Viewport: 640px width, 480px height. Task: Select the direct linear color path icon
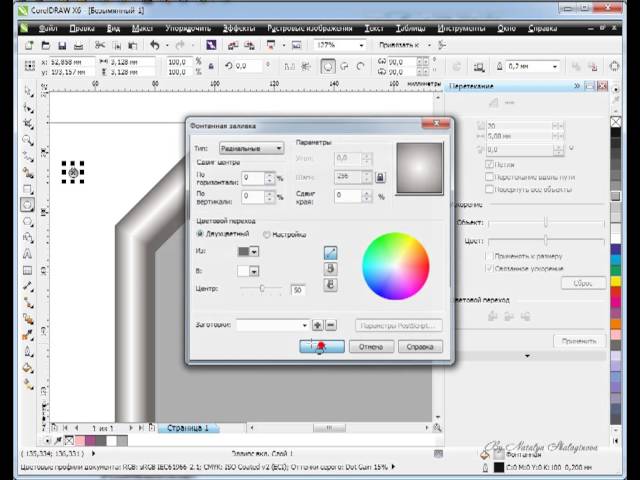(331, 253)
